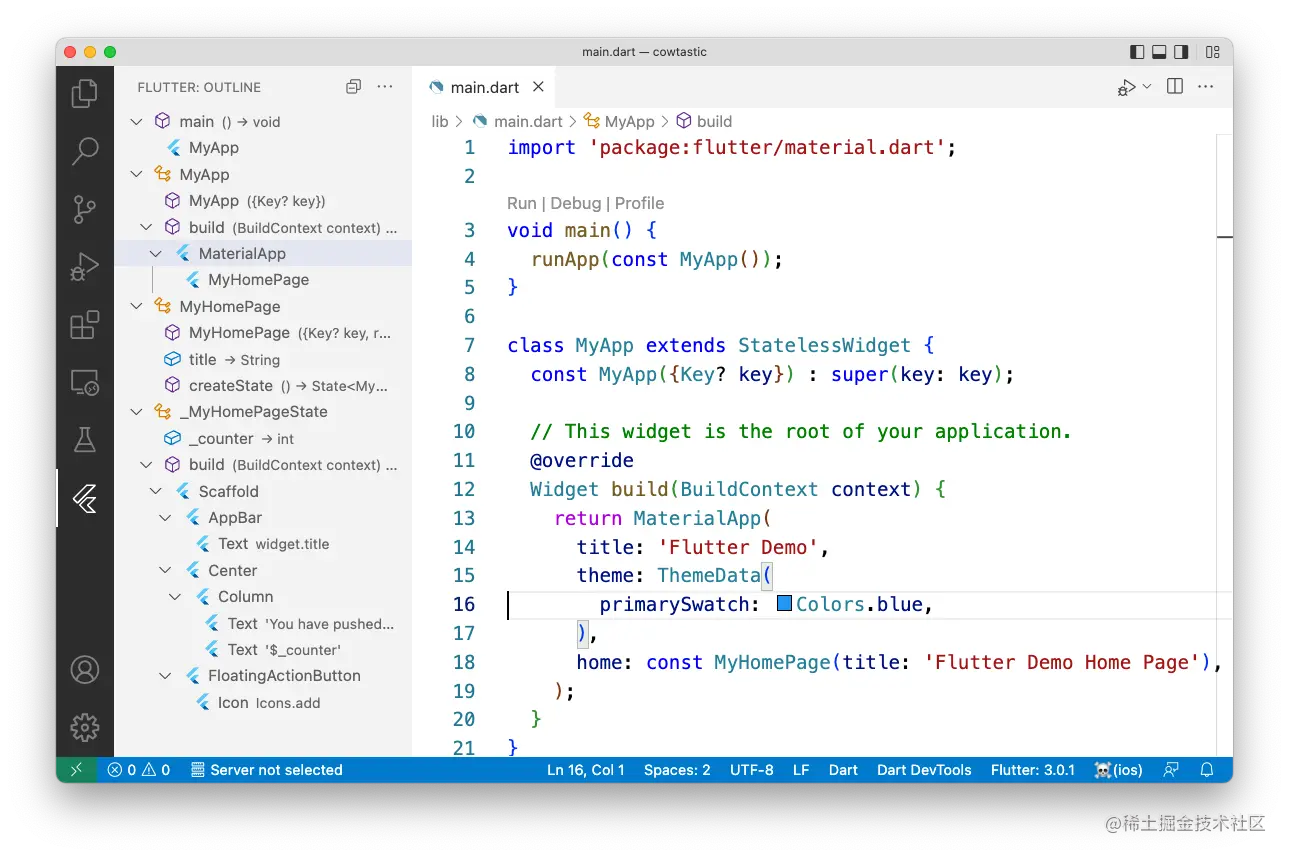The height and width of the screenshot is (857, 1289).
Task: Collapse the MyApp class node
Action: (137, 174)
